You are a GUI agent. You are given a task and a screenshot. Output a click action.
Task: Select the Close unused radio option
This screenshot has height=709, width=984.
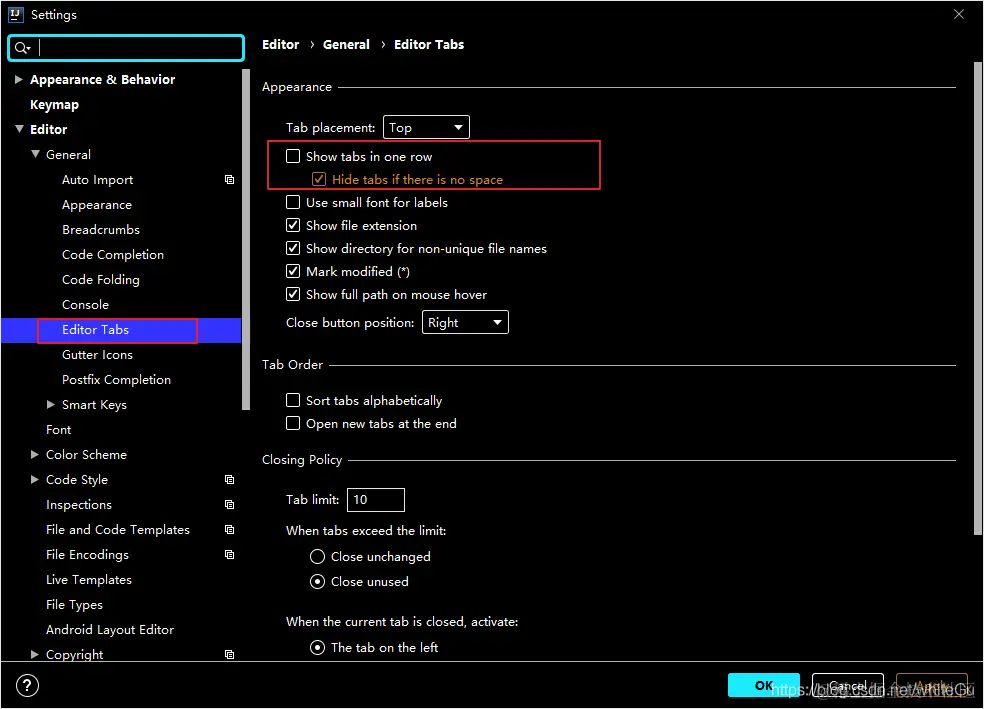(318, 582)
